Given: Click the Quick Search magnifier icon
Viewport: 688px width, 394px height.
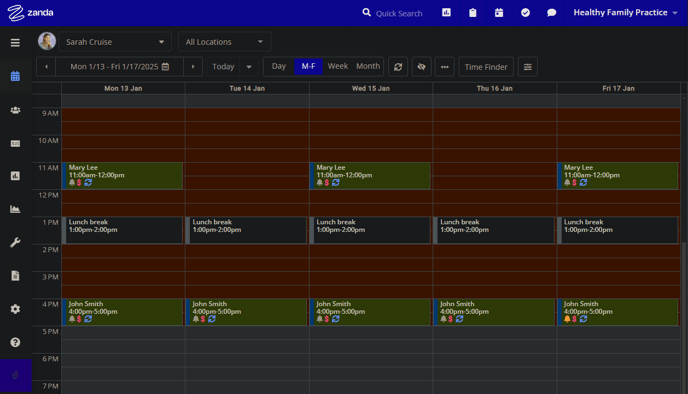Looking at the screenshot, I should (366, 13).
